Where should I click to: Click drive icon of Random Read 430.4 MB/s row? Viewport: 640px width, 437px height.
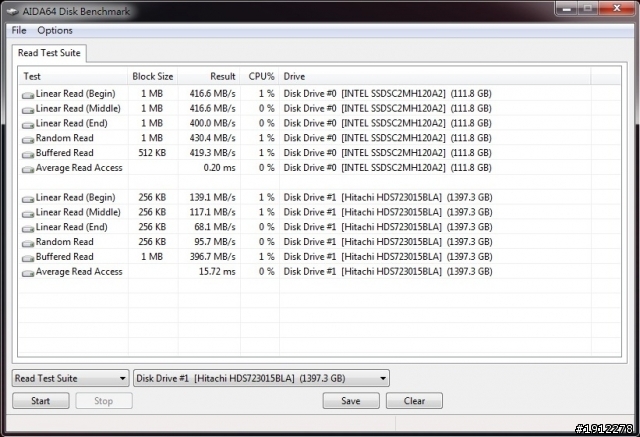click(28, 140)
